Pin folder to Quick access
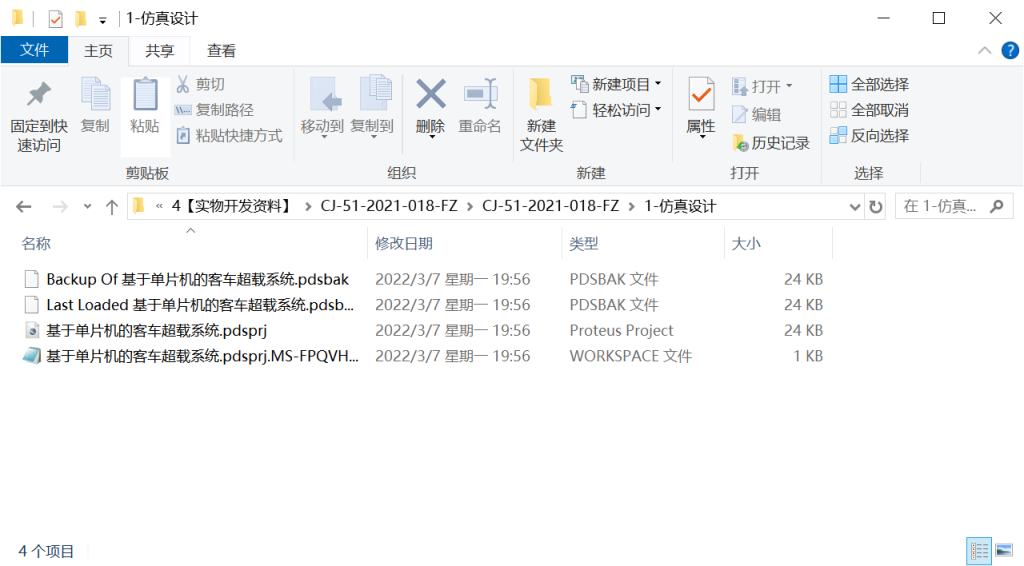 tap(39, 116)
